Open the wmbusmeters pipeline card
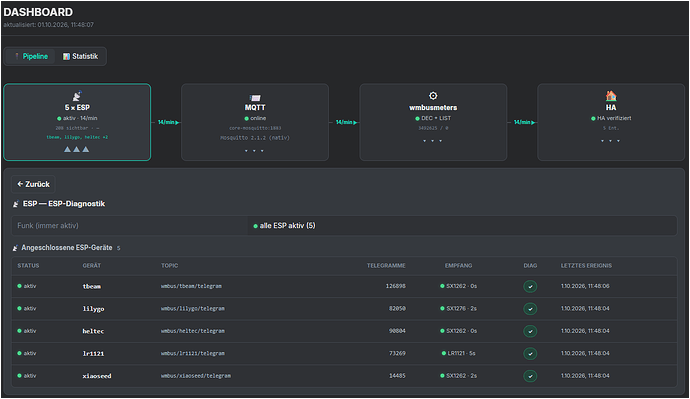The width and height of the screenshot is (690, 399). (x=433, y=122)
